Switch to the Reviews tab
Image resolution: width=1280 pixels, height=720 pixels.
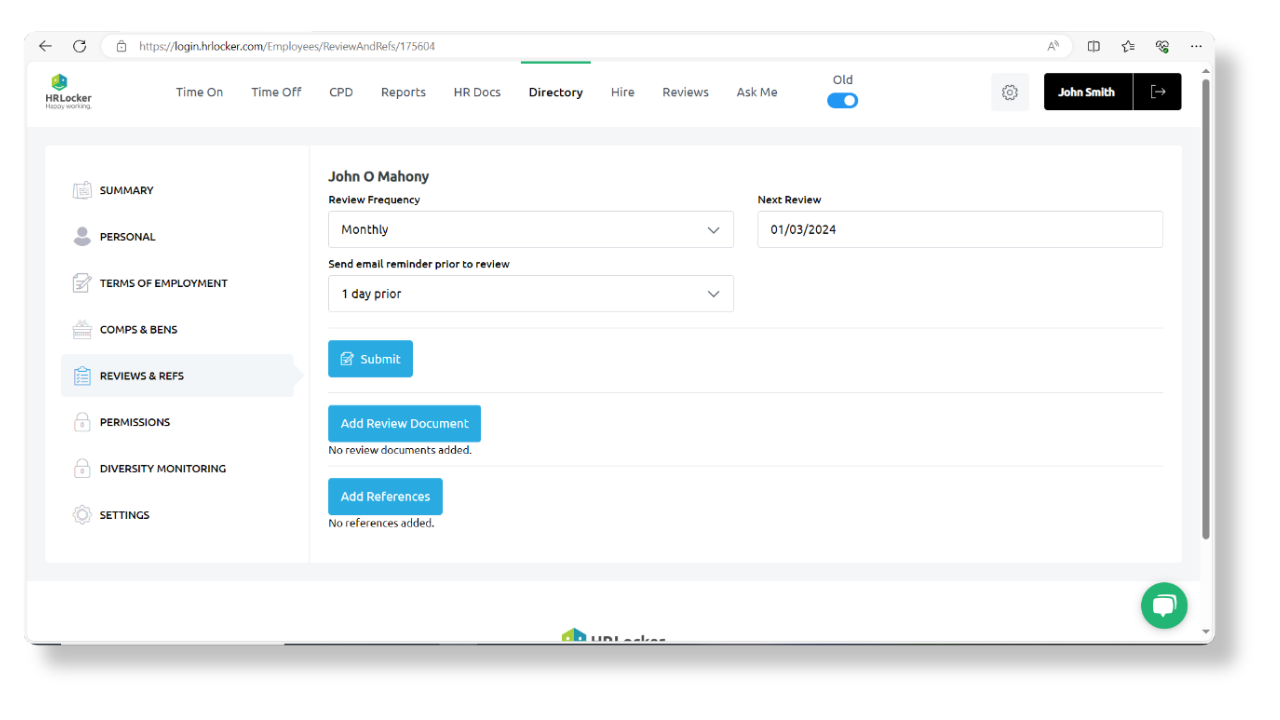click(x=685, y=91)
